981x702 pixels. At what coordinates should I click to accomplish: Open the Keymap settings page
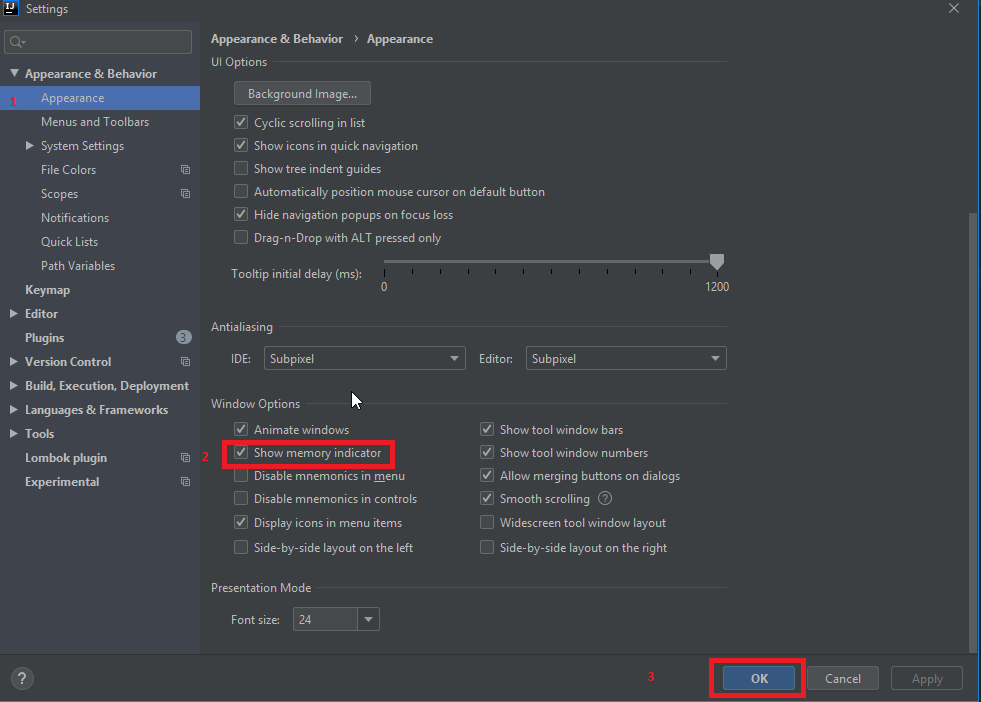click(x=47, y=289)
